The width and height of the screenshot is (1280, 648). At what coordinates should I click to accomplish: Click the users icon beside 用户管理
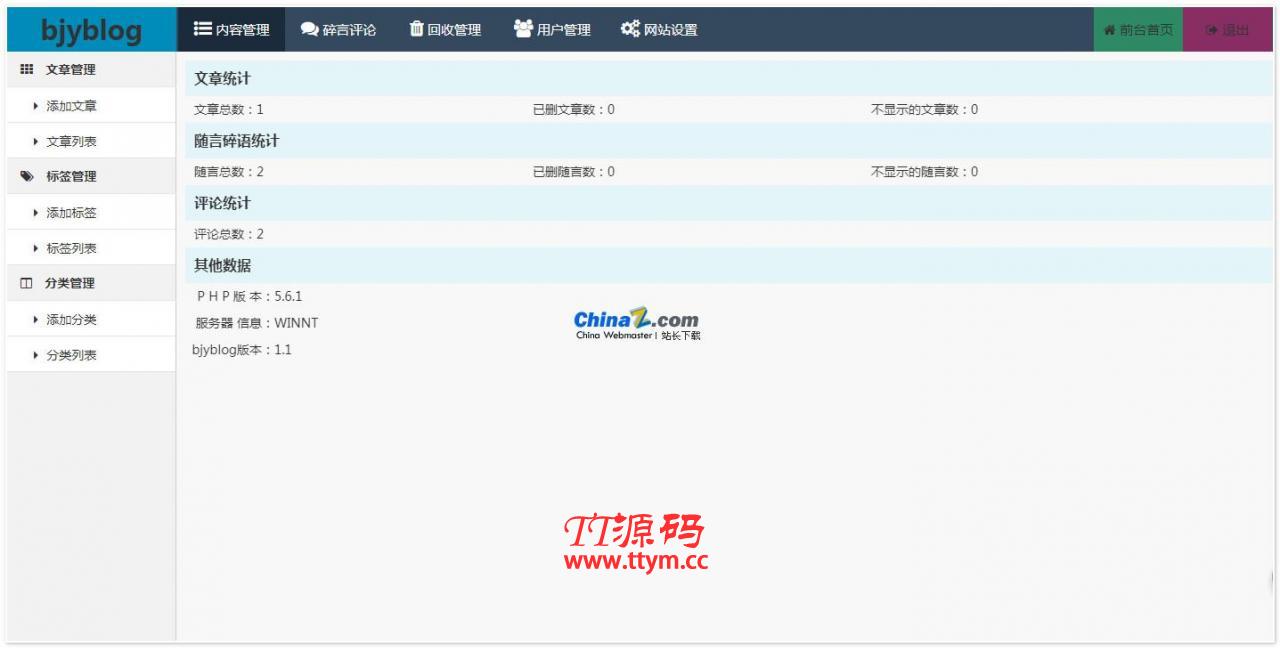[x=524, y=29]
